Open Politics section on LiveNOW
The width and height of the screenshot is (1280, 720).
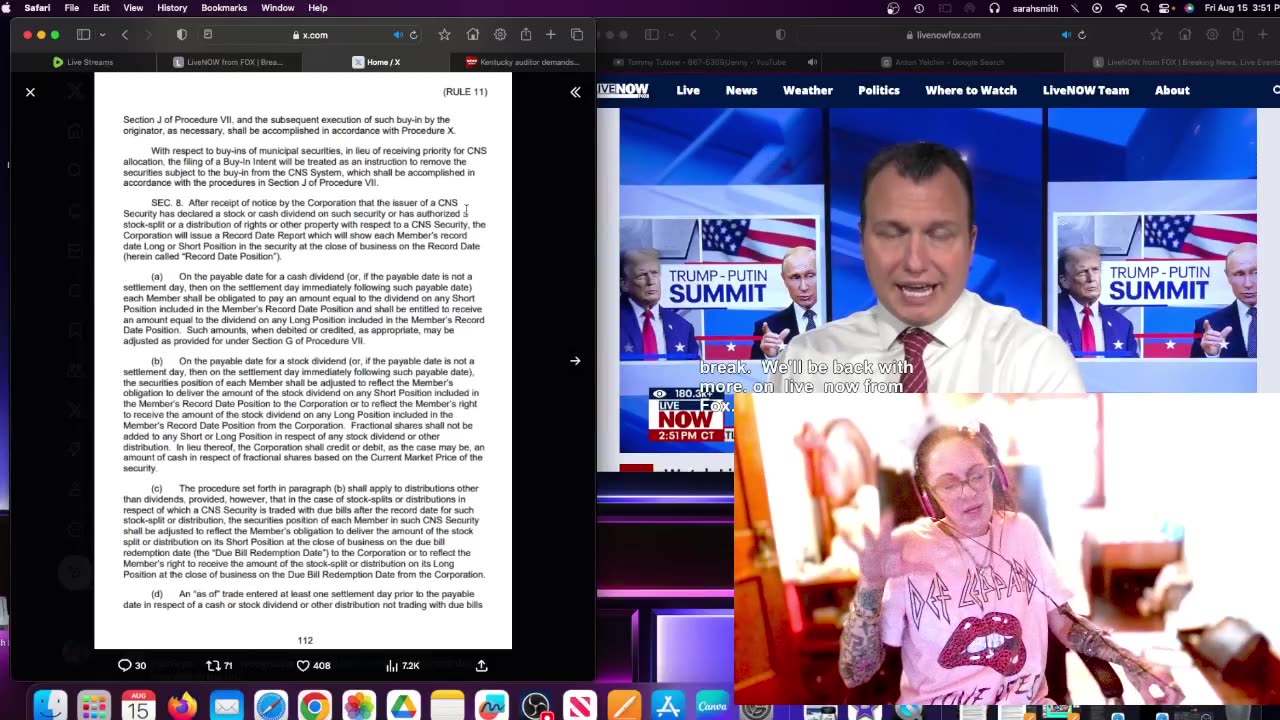pos(879,90)
